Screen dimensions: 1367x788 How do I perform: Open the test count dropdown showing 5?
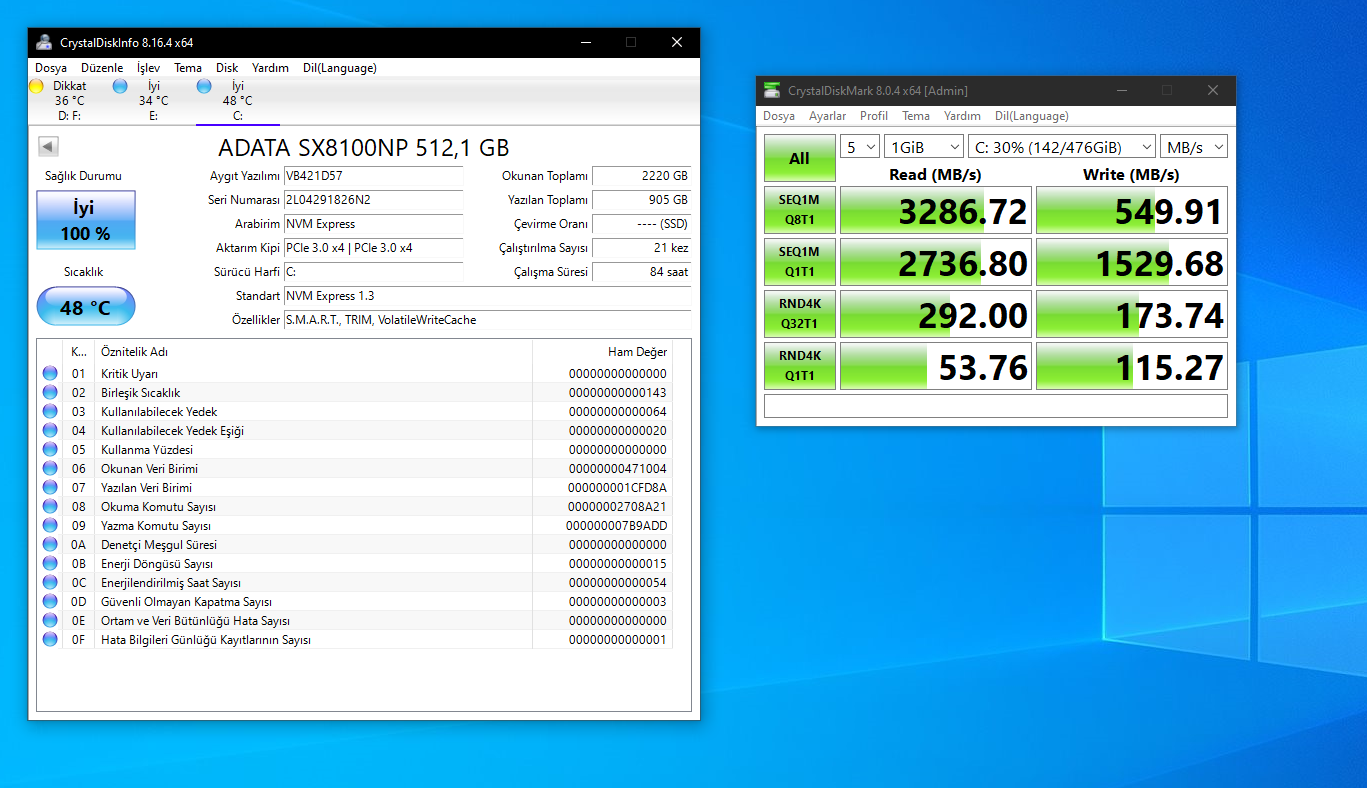(x=859, y=147)
